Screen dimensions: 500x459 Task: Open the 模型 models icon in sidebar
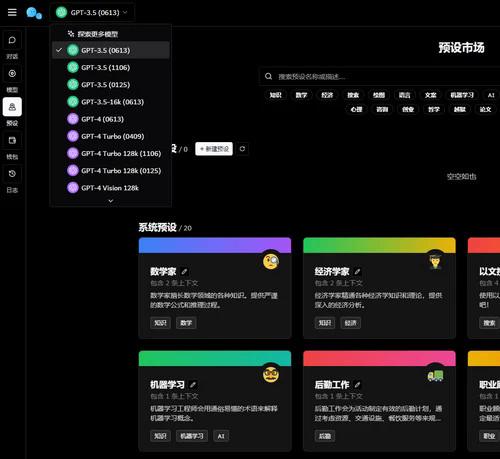12,73
